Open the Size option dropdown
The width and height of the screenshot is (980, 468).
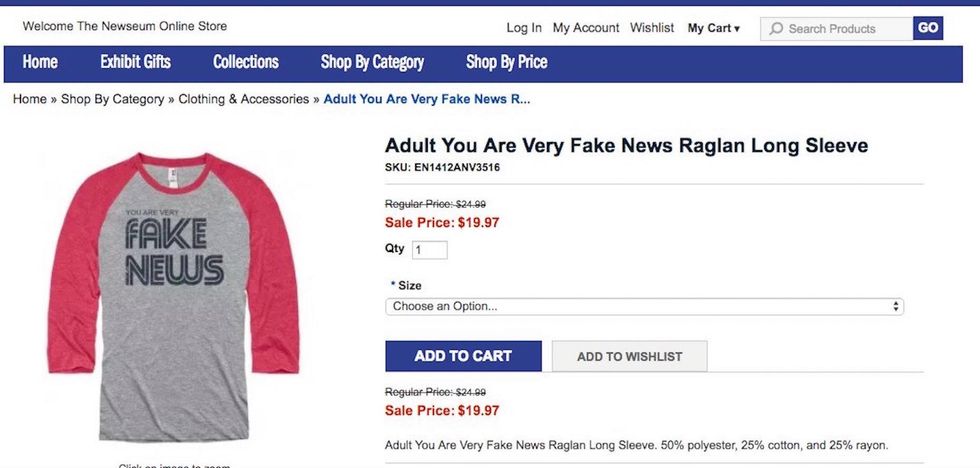[644, 306]
